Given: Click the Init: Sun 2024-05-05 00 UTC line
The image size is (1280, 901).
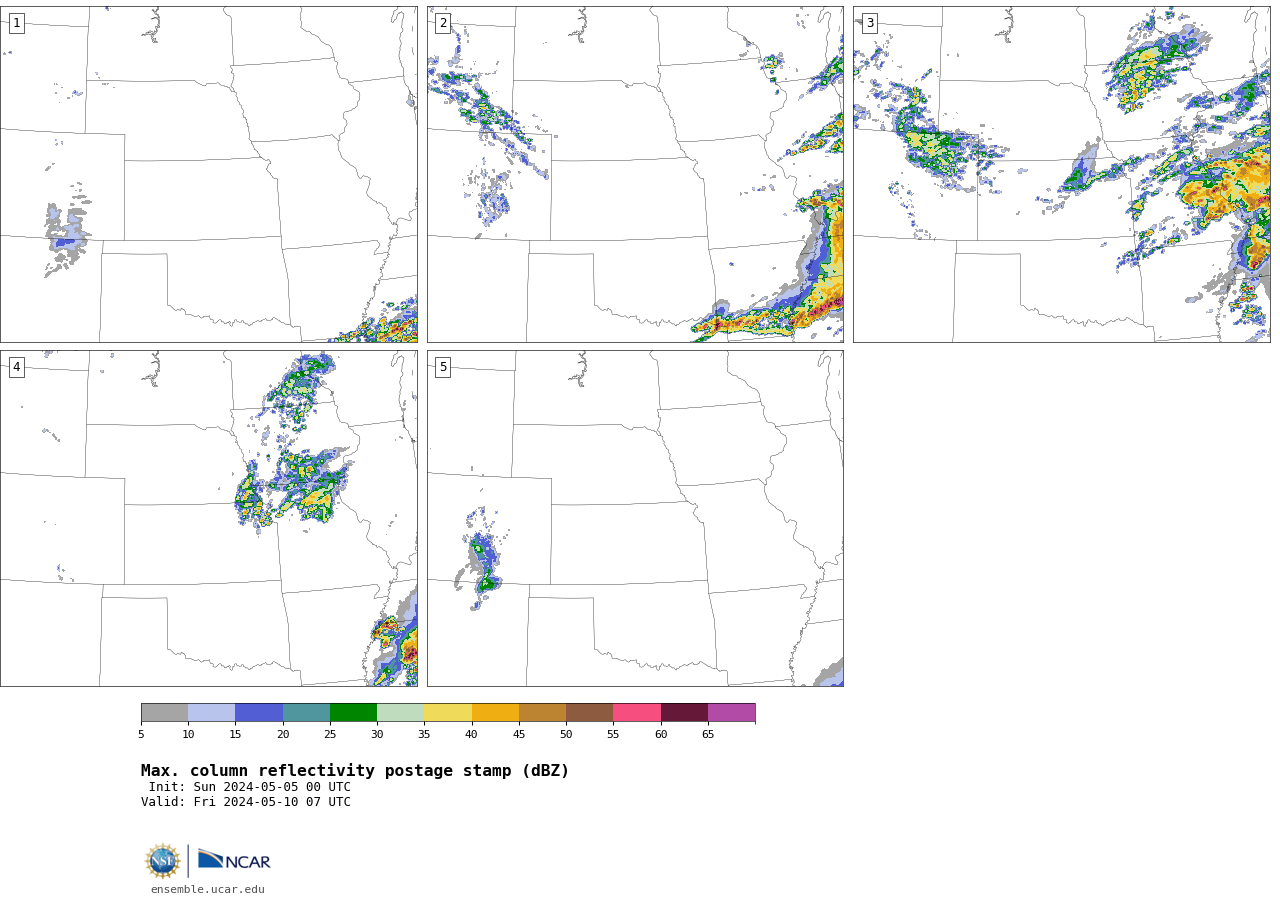Looking at the screenshot, I should click(x=250, y=787).
